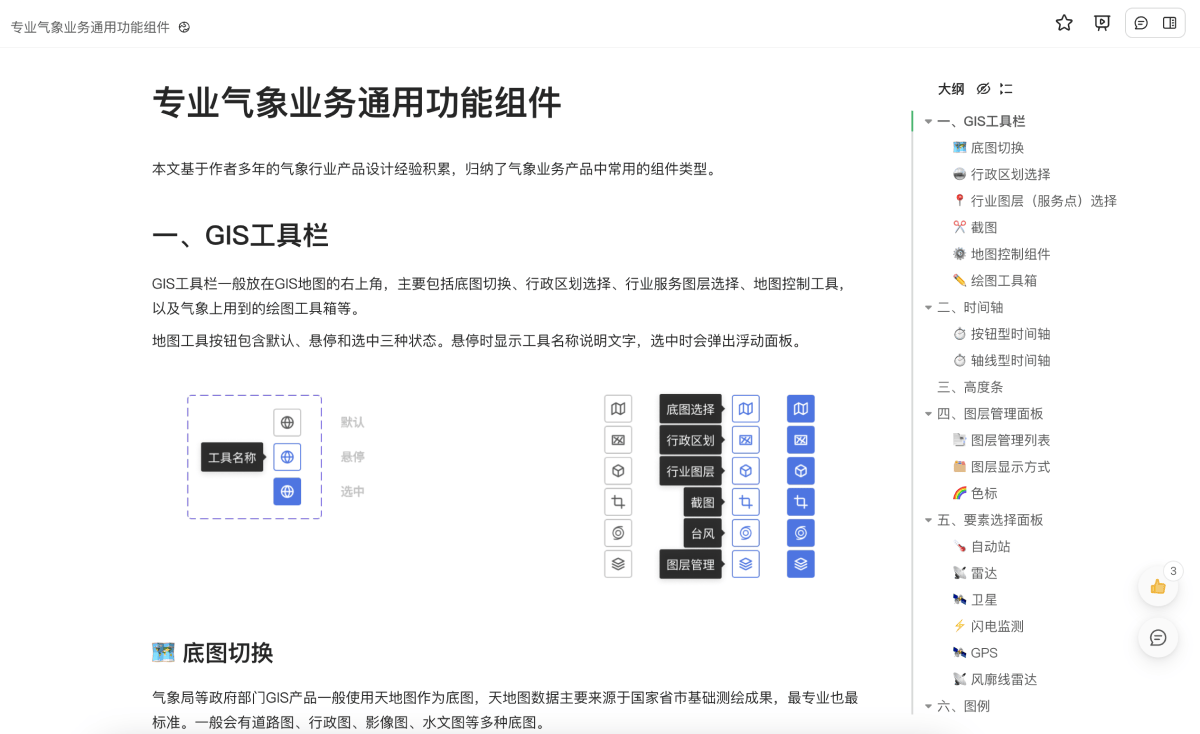Click the 行政区划 tooltip in the illustration
1200x734 pixels.
click(691, 440)
